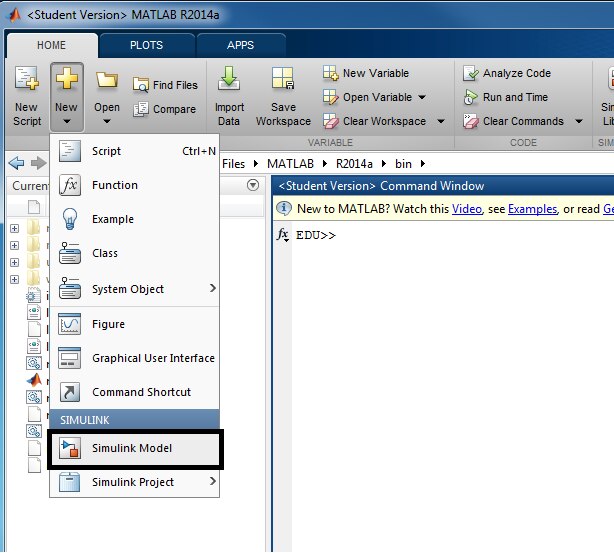The width and height of the screenshot is (614, 553).
Task: Open the Examples link in the info bar
Action: 531,209
